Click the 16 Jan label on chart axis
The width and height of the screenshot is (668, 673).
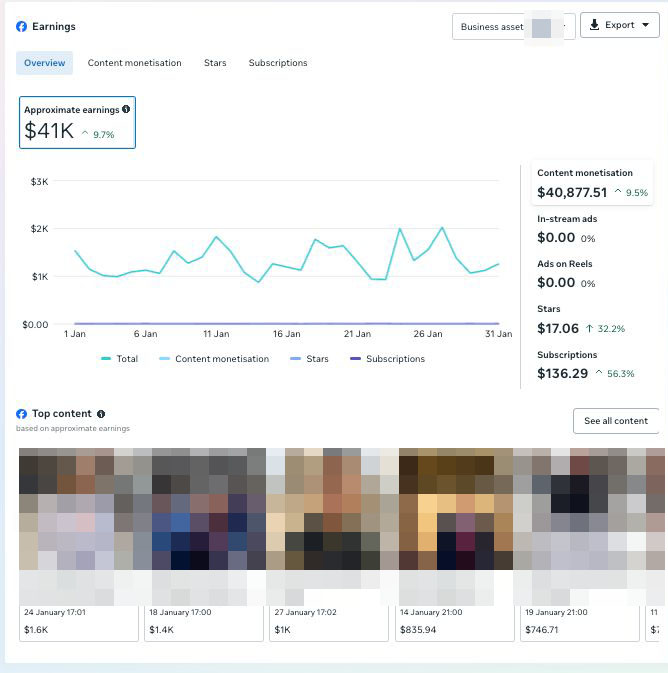tap(286, 334)
